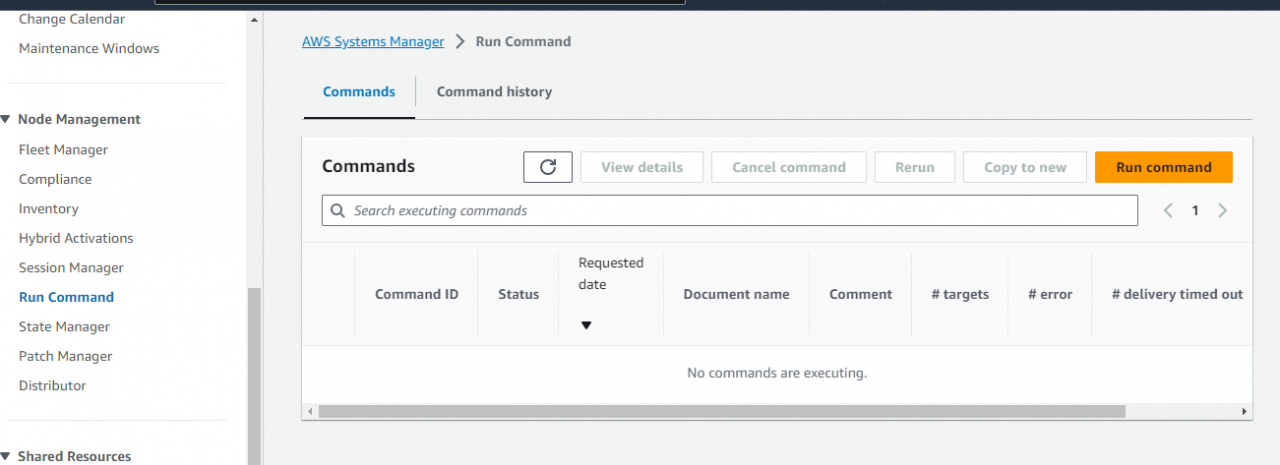Go to previous page with left chevron
The height and width of the screenshot is (465, 1280).
1168,211
